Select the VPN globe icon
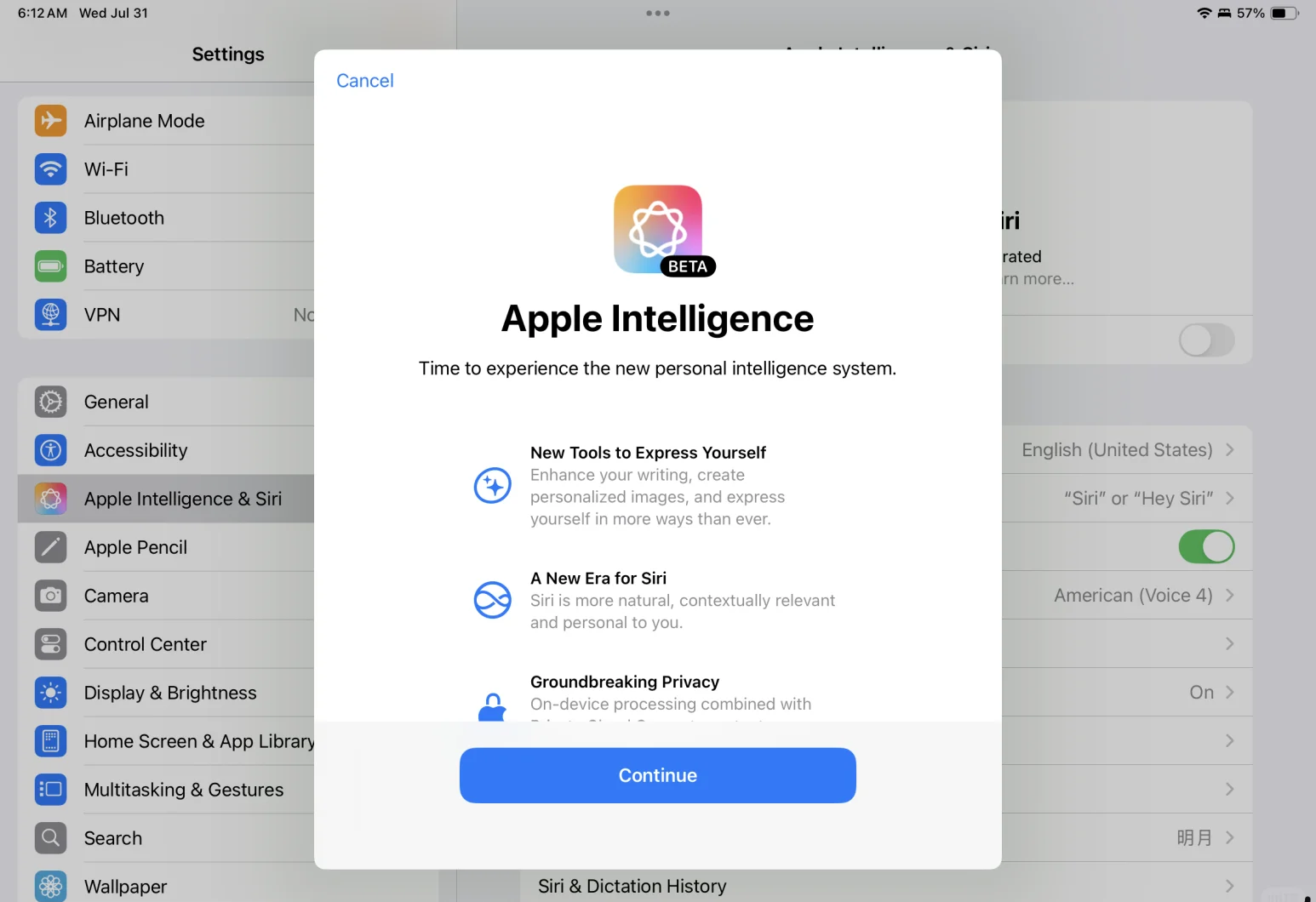 tap(50, 314)
